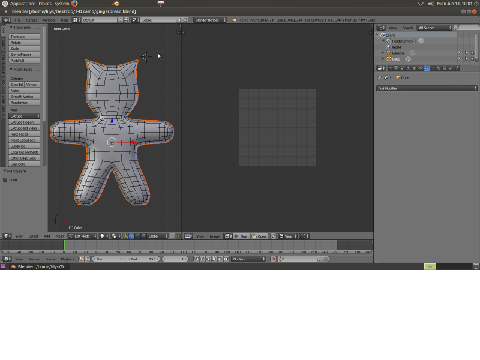
Task: Toggle renderability of the Cube row
Action: (472, 59)
